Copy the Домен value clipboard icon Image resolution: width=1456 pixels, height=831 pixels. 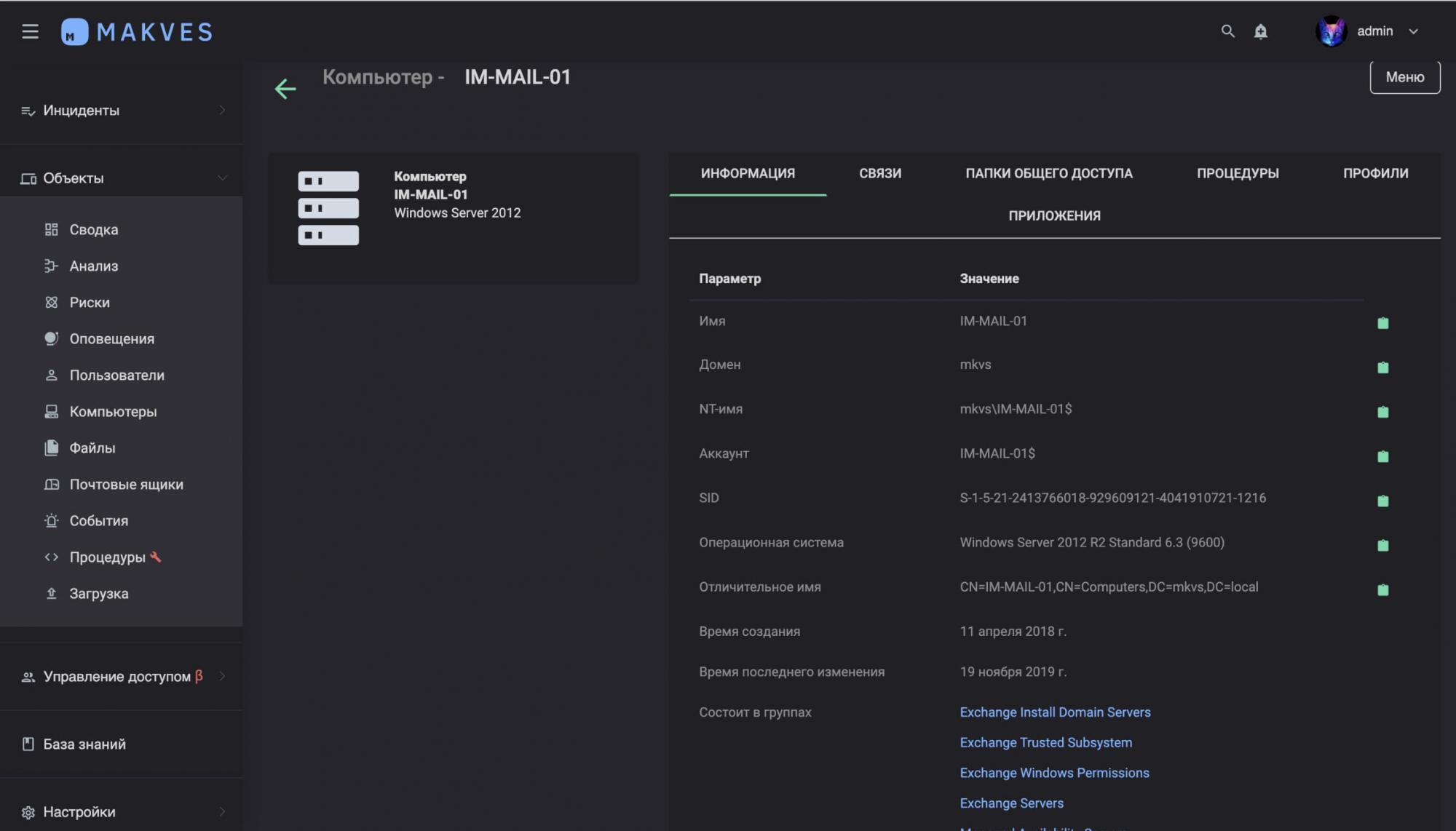(1382, 367)
